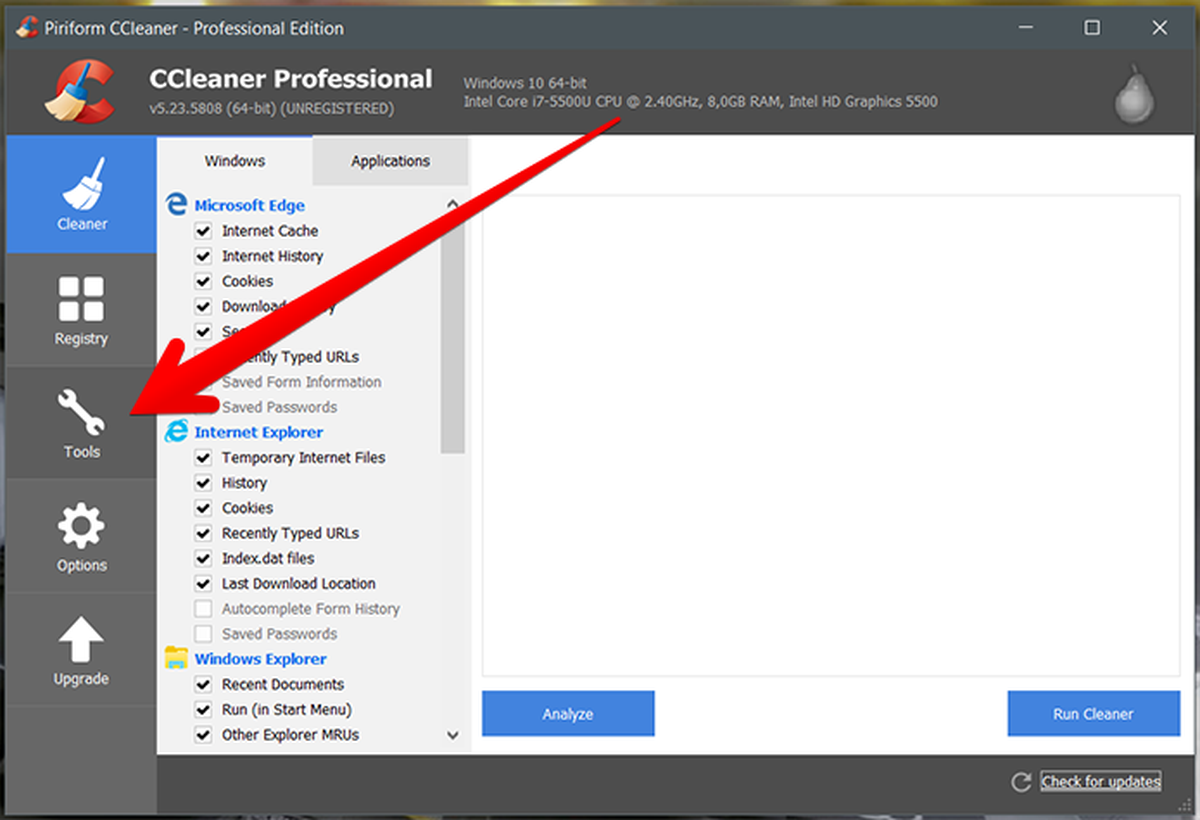The image size is (1200, 820).
Task: Uncheck Recent Documents under Windows Explorer
Action: [204, 685]
